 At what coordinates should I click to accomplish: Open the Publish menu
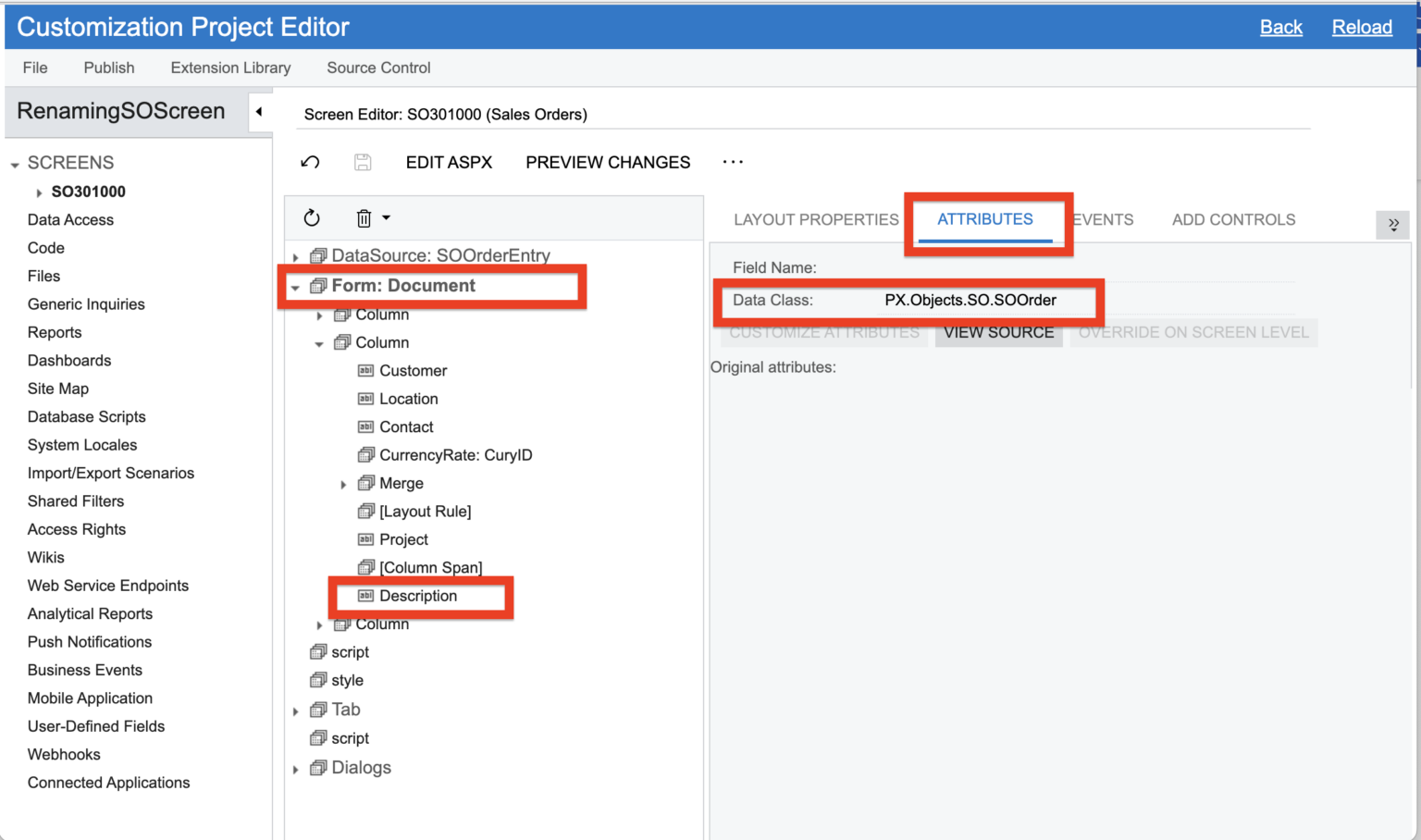(109, 68)
